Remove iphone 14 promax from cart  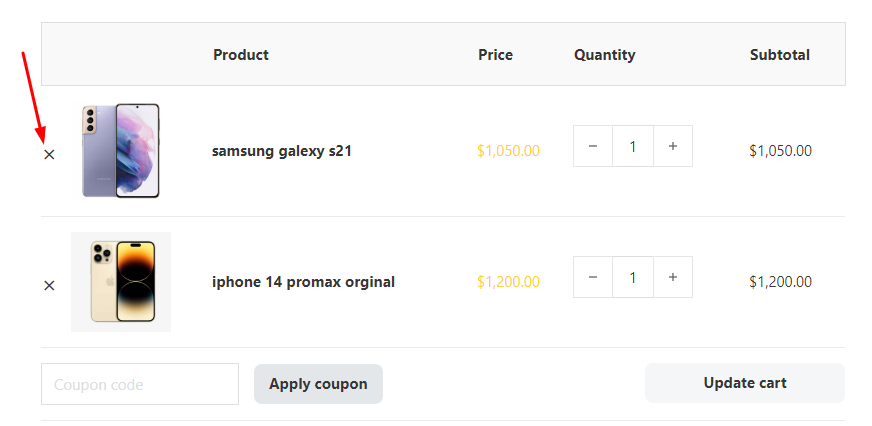pyautogui.click(x=49, y=286)
